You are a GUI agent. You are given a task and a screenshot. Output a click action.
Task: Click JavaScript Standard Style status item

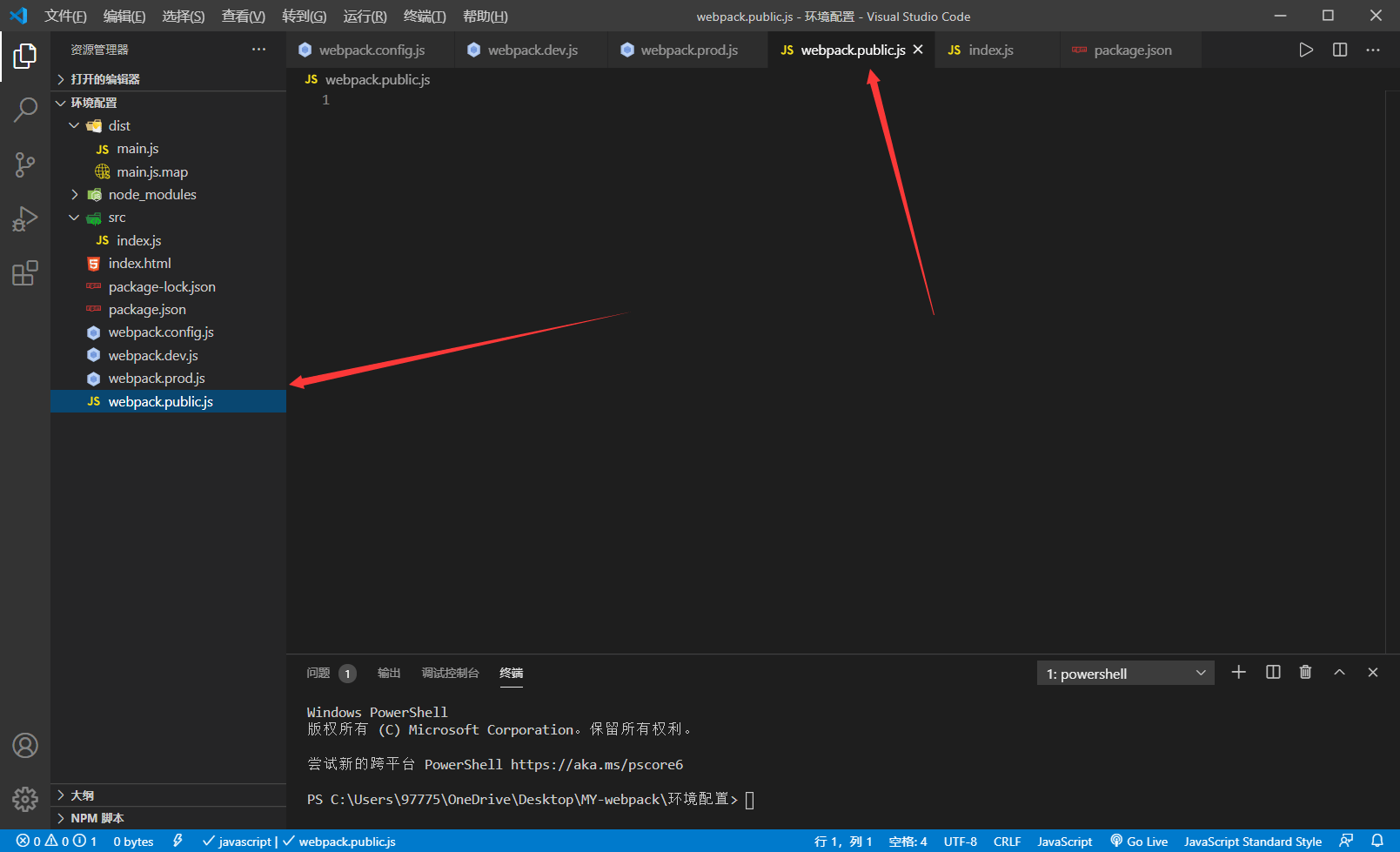pyautogui.click(x=1252, y=841)
